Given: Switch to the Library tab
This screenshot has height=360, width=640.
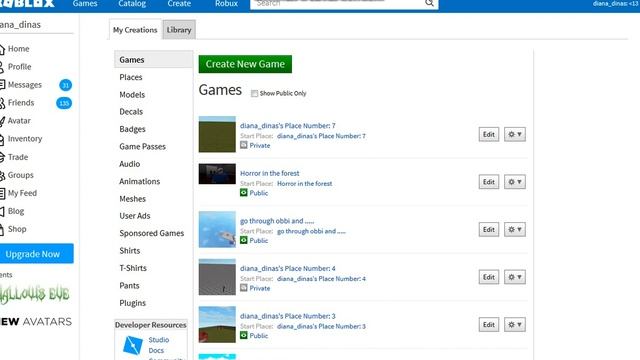Looking at the screenshot, I should pyautogui.click(x=179, y=30).
